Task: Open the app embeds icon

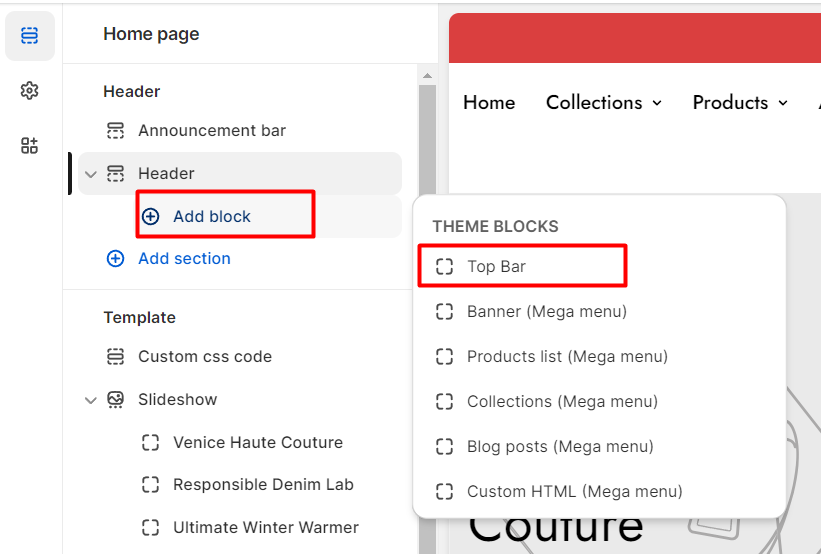Action: [29, 146]
